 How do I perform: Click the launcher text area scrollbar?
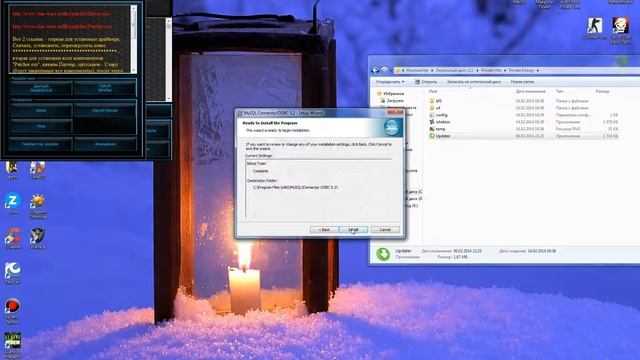click(x=133, y=39)
